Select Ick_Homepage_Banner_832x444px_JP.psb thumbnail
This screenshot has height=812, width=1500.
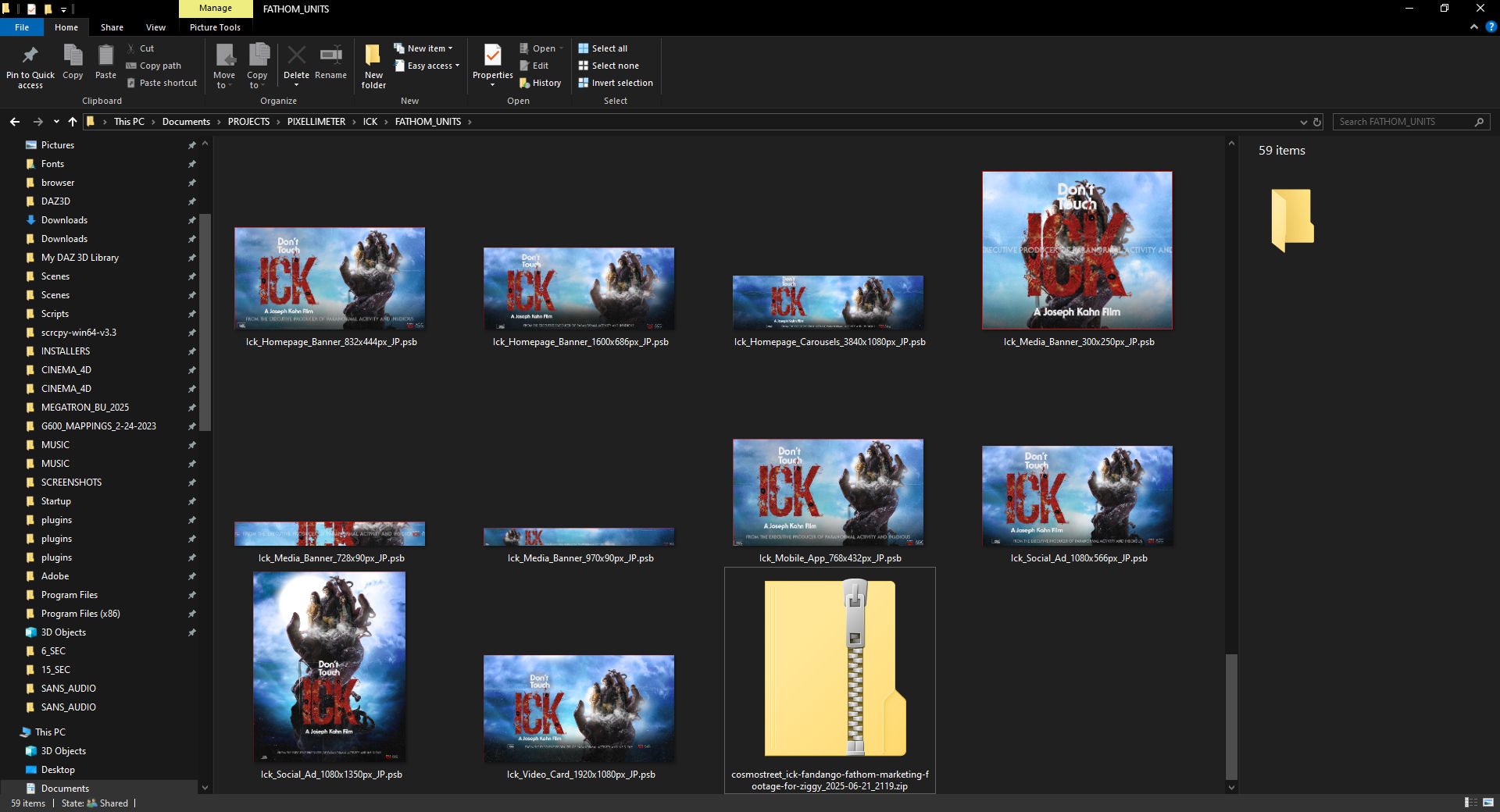[x=330, y=278]
